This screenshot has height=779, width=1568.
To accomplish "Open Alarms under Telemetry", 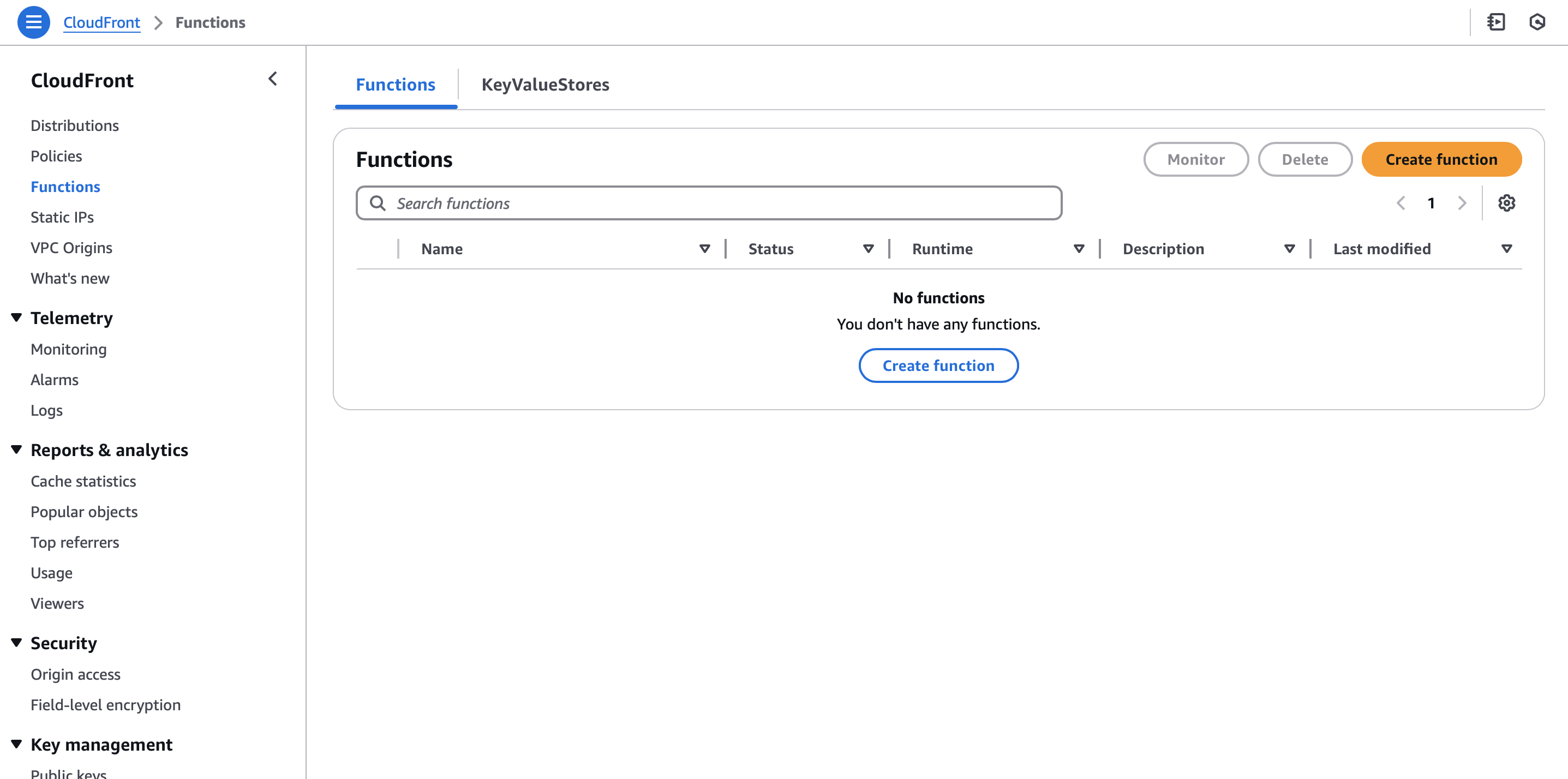I will 55,380.
